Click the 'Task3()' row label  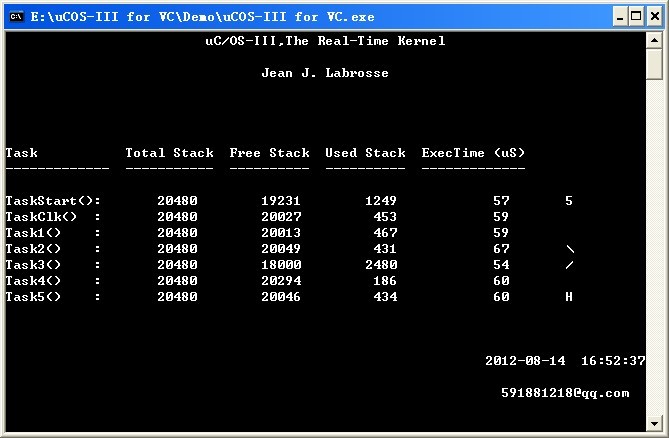(33, 264)
